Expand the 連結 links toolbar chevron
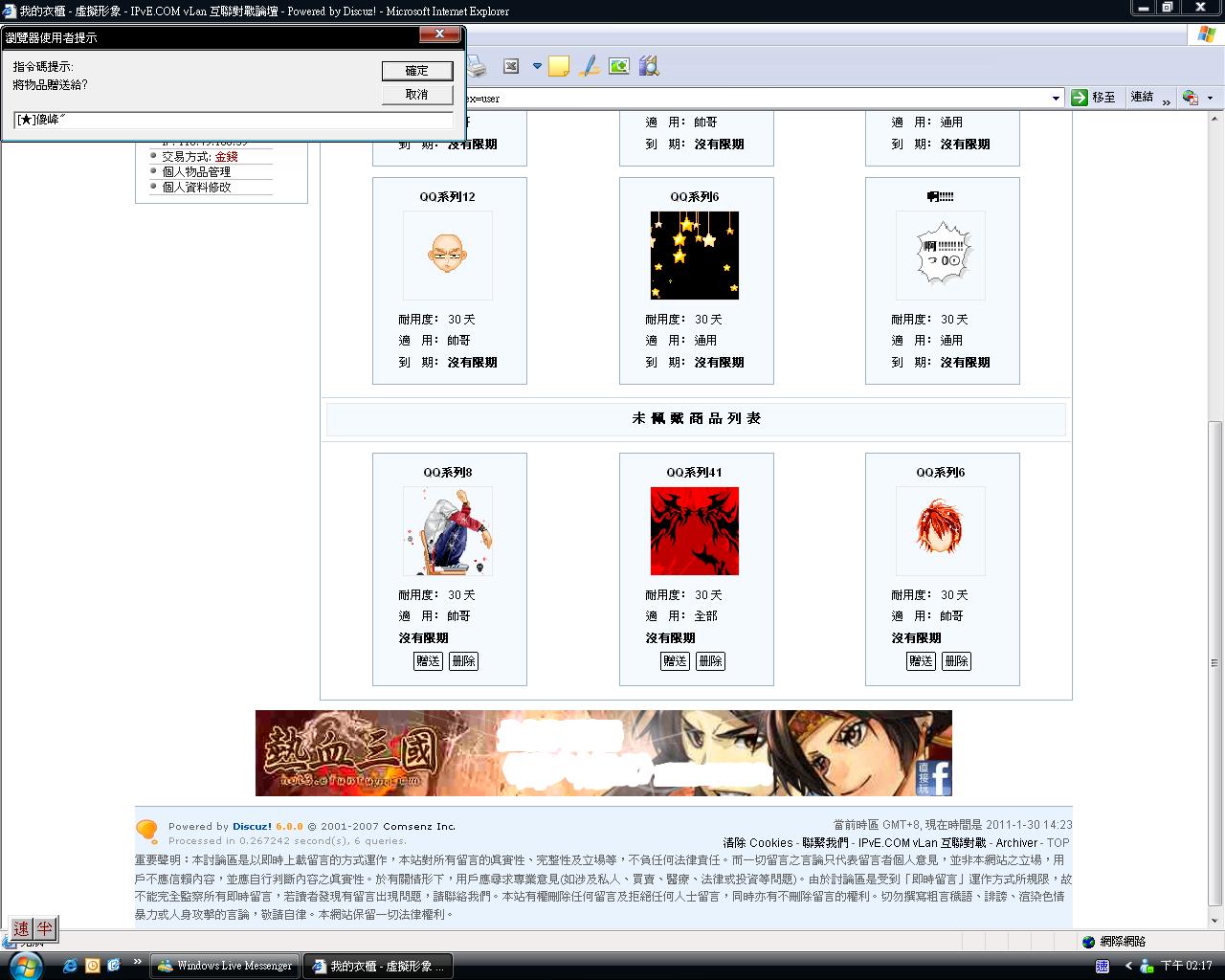1225x980 pixels. tap(1165, 98)
